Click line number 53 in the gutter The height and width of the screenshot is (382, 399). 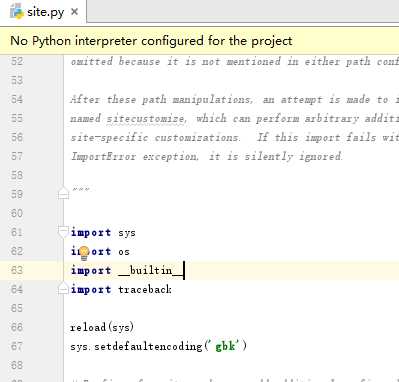tap(17, 80)
